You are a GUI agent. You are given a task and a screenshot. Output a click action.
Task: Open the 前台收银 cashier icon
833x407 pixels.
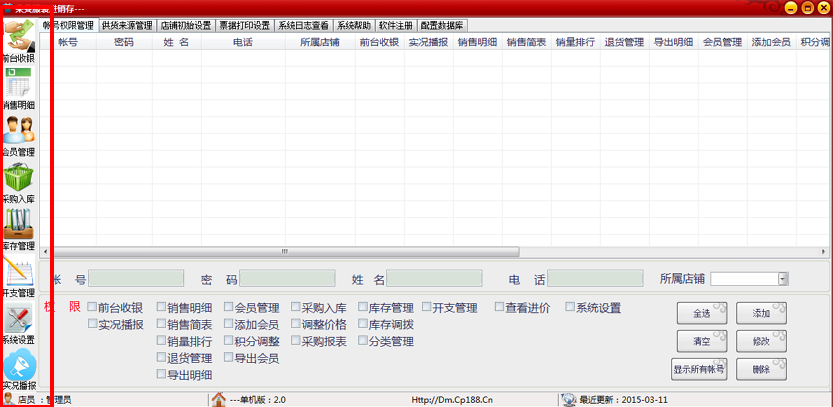[x=20, y=35]
